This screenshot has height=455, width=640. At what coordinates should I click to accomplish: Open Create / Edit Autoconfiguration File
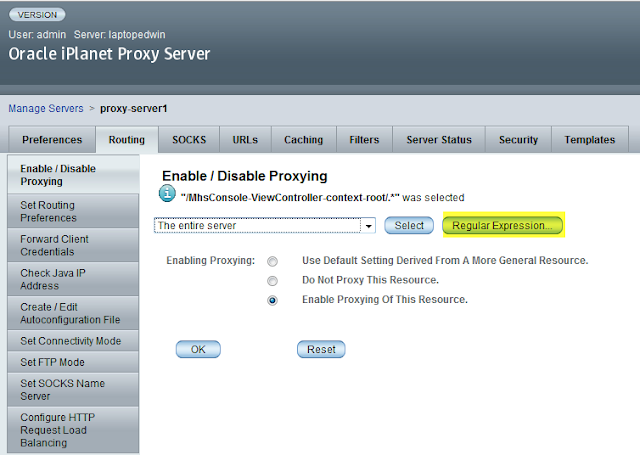[x=73, y=313]
